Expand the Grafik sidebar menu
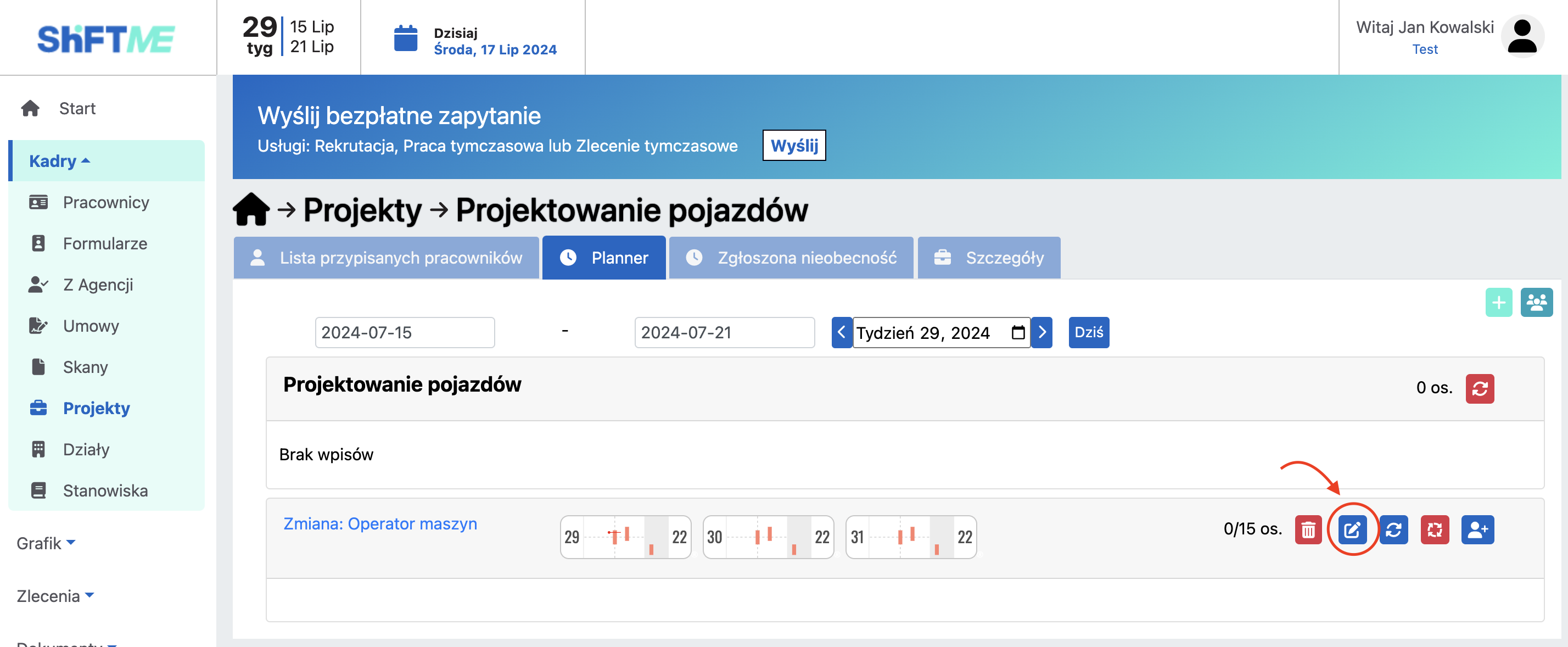1568x647 pixels. [x=46, y=543]
